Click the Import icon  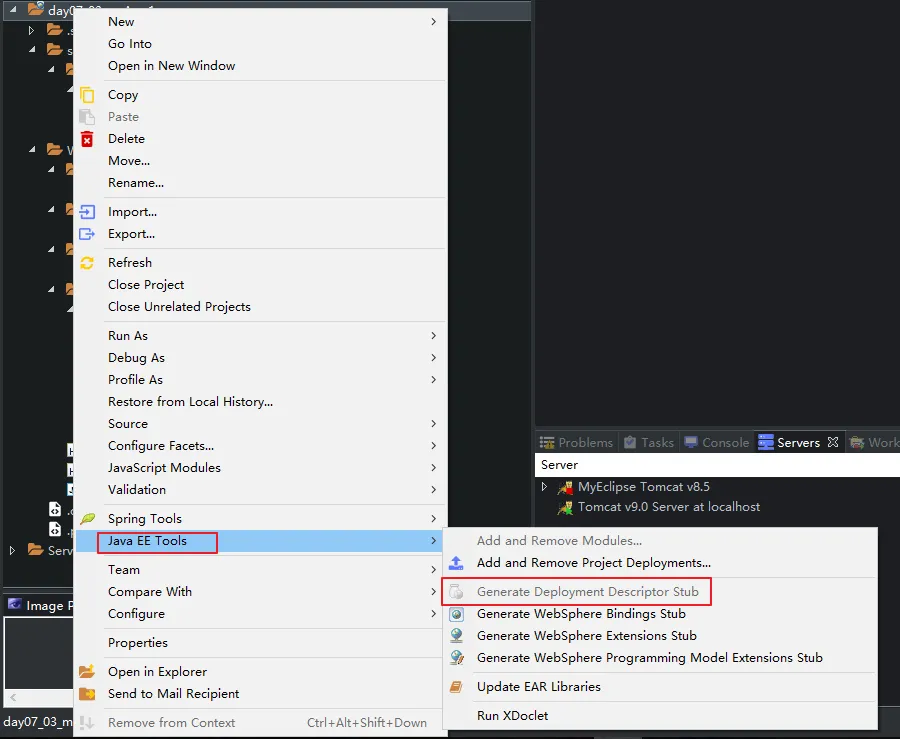tap(87, 212)
